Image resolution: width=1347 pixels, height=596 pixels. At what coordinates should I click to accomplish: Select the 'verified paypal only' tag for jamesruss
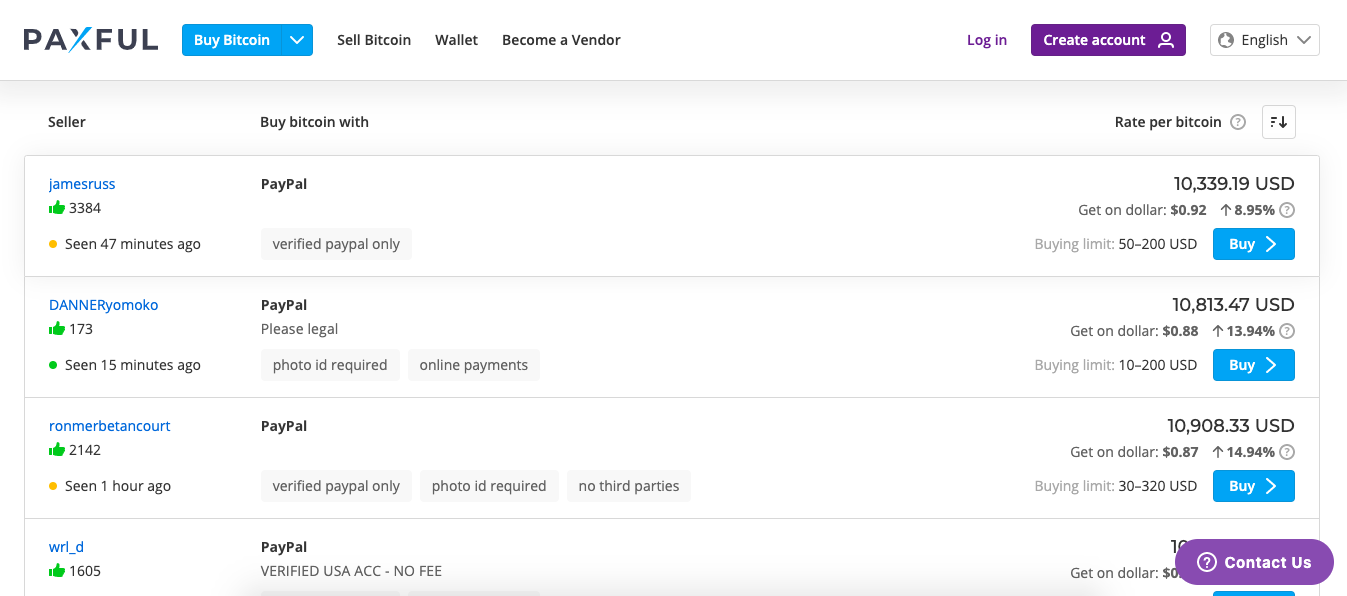click(x=336, y=244)
